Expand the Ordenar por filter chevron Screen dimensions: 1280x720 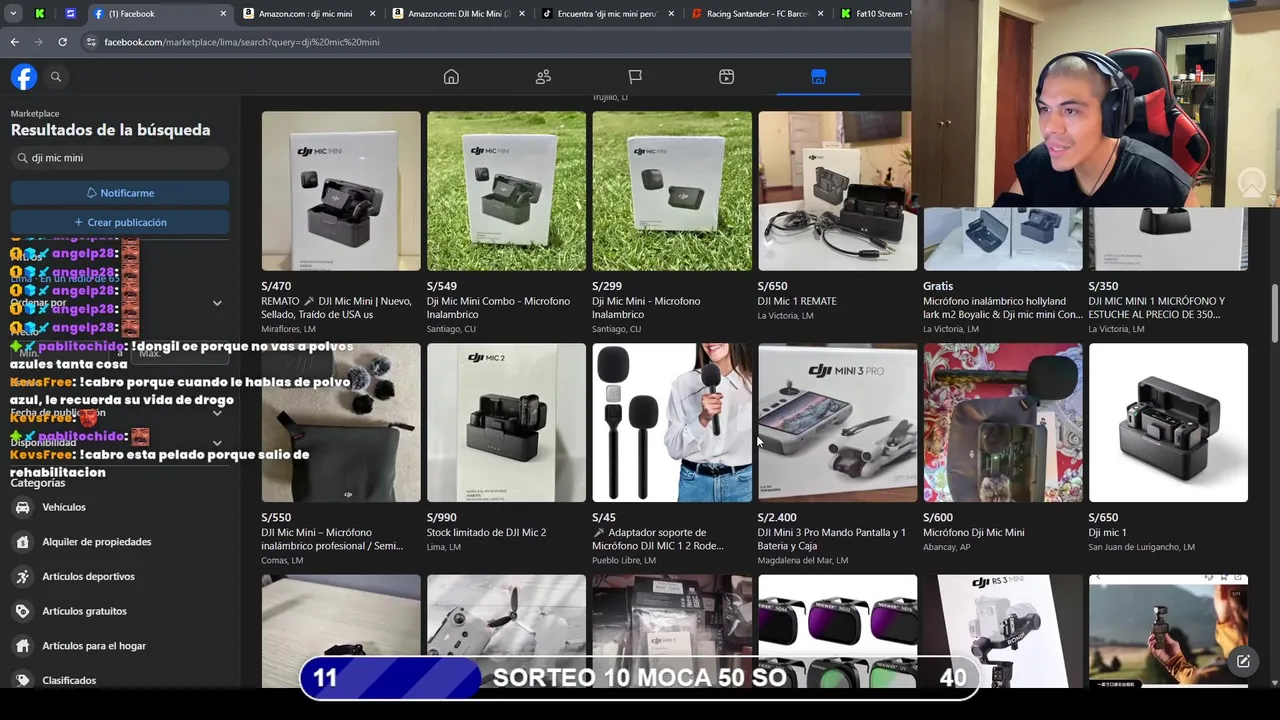[x=217, y=303]
